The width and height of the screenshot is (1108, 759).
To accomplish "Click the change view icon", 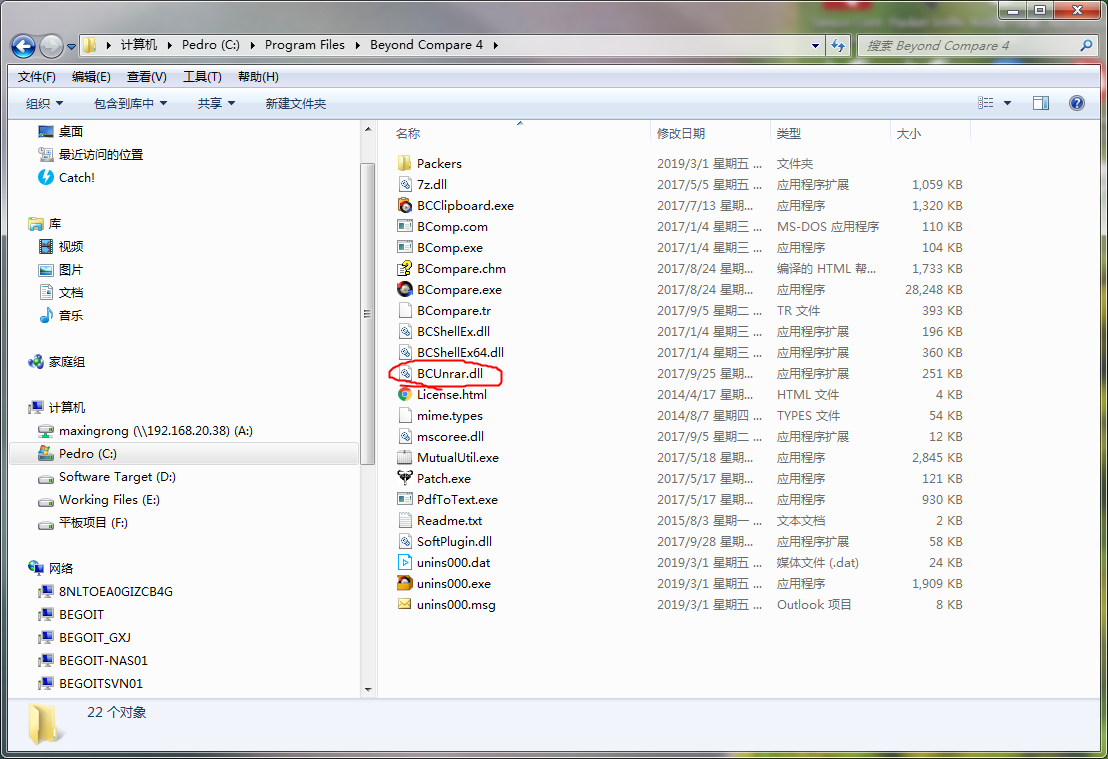I will point(986,103).
